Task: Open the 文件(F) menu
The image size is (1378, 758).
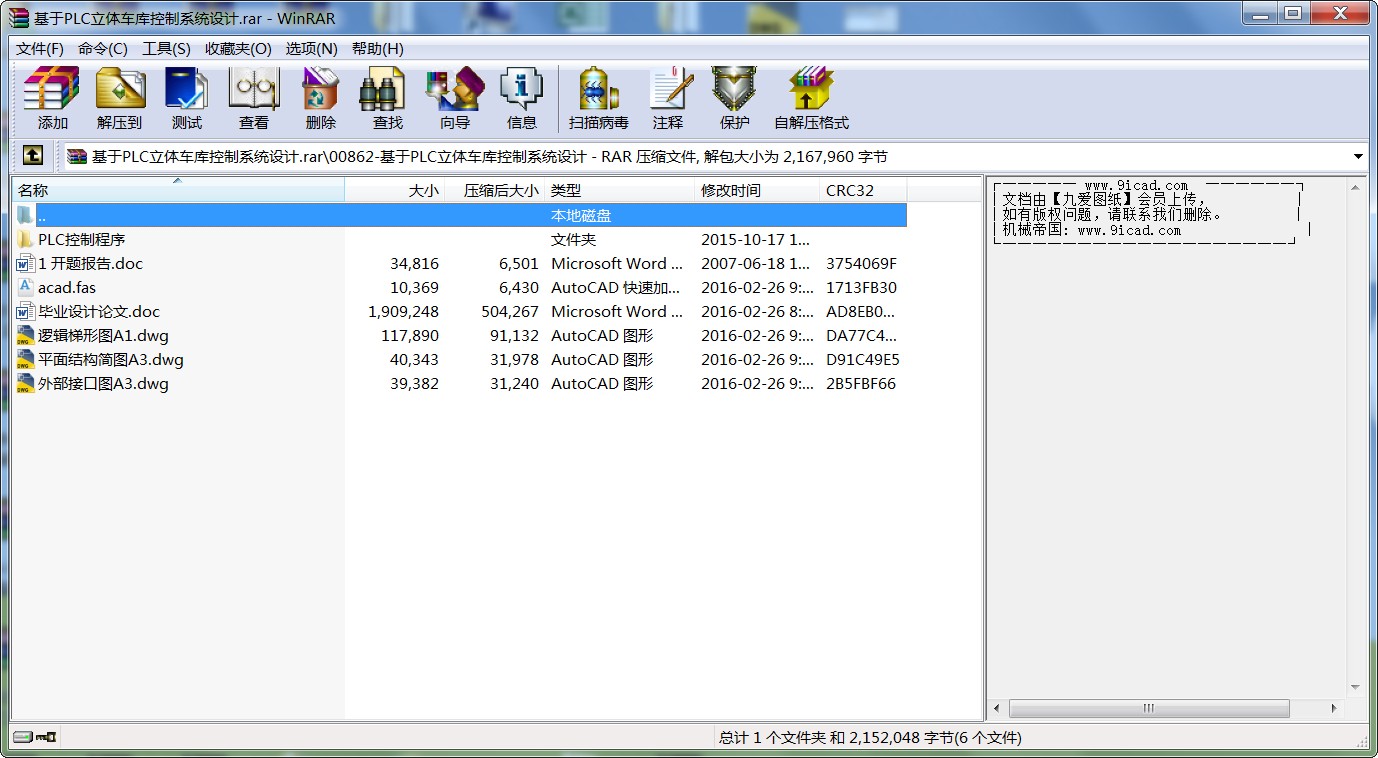Action: 40,48
